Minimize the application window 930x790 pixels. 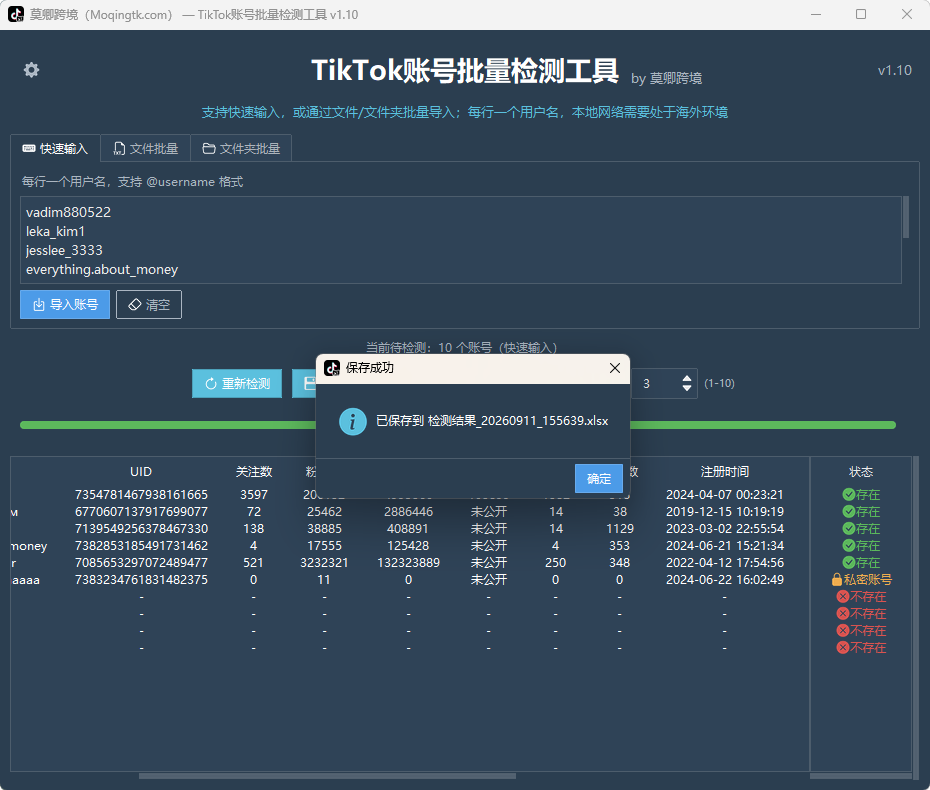coord(816,14)
